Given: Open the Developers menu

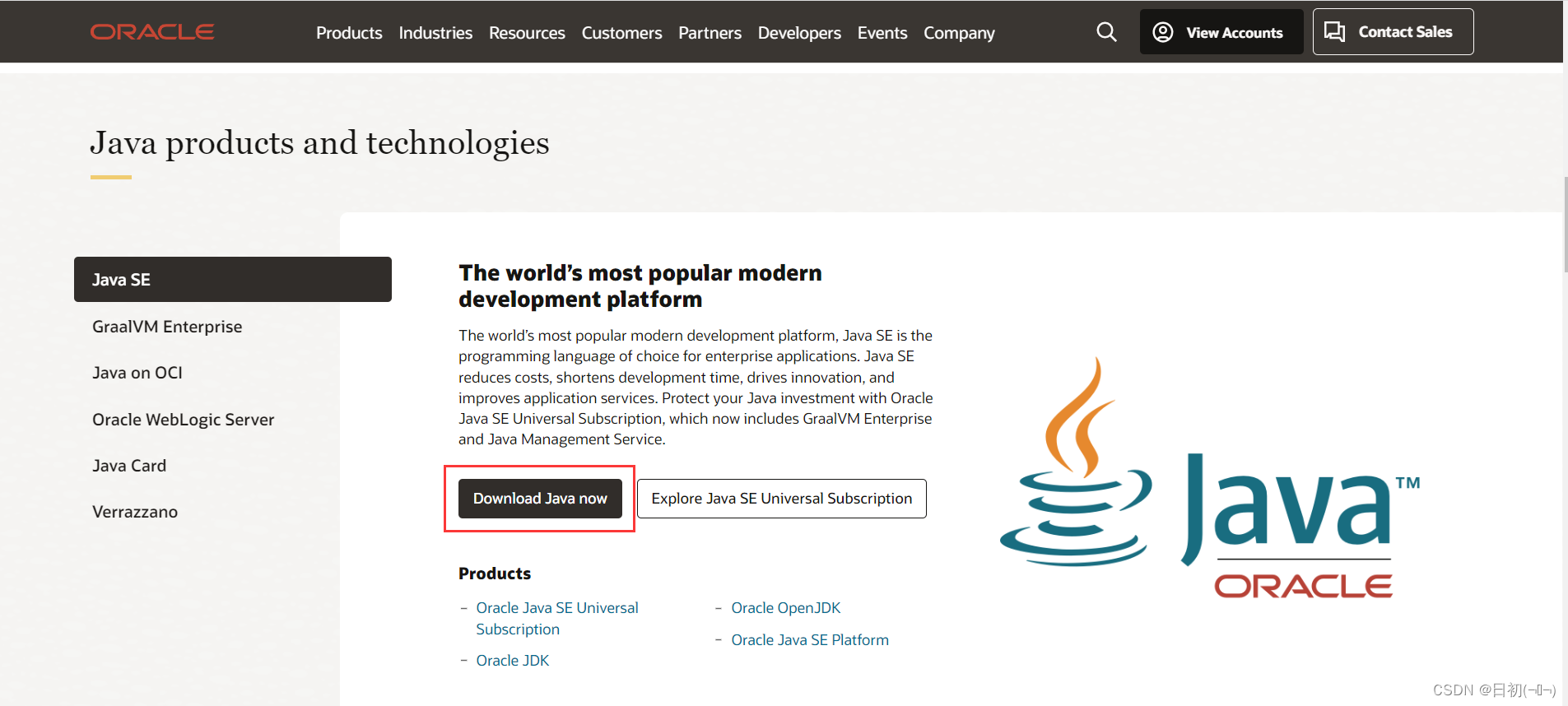Looking at the screenshot, I should [799, 33].
